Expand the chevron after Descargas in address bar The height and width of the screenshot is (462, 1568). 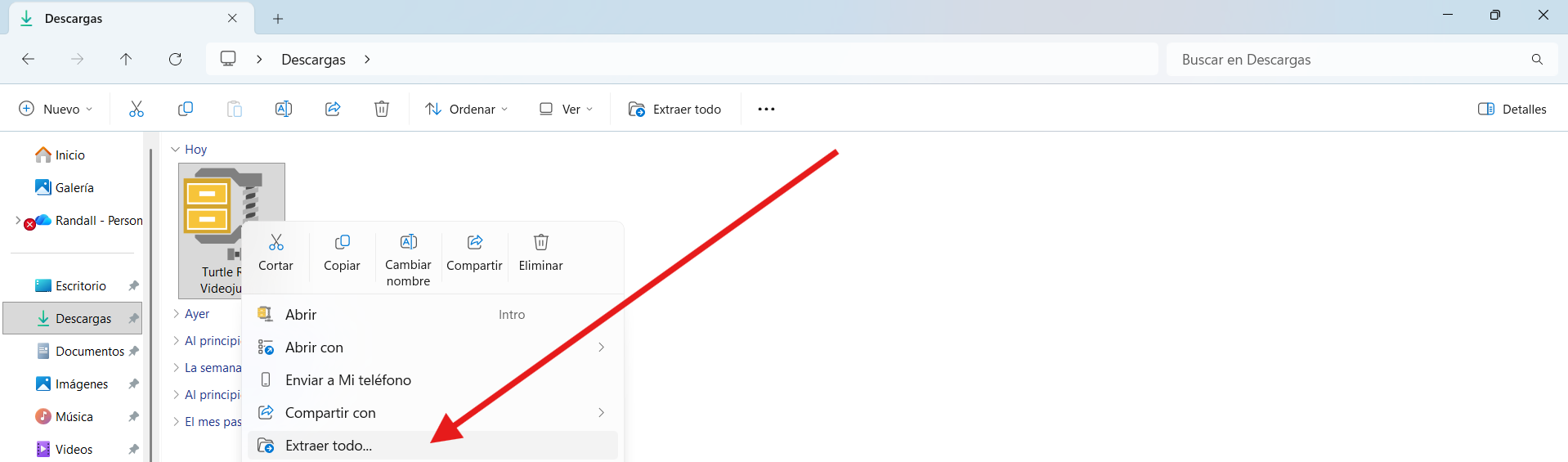tap(367, 59)
